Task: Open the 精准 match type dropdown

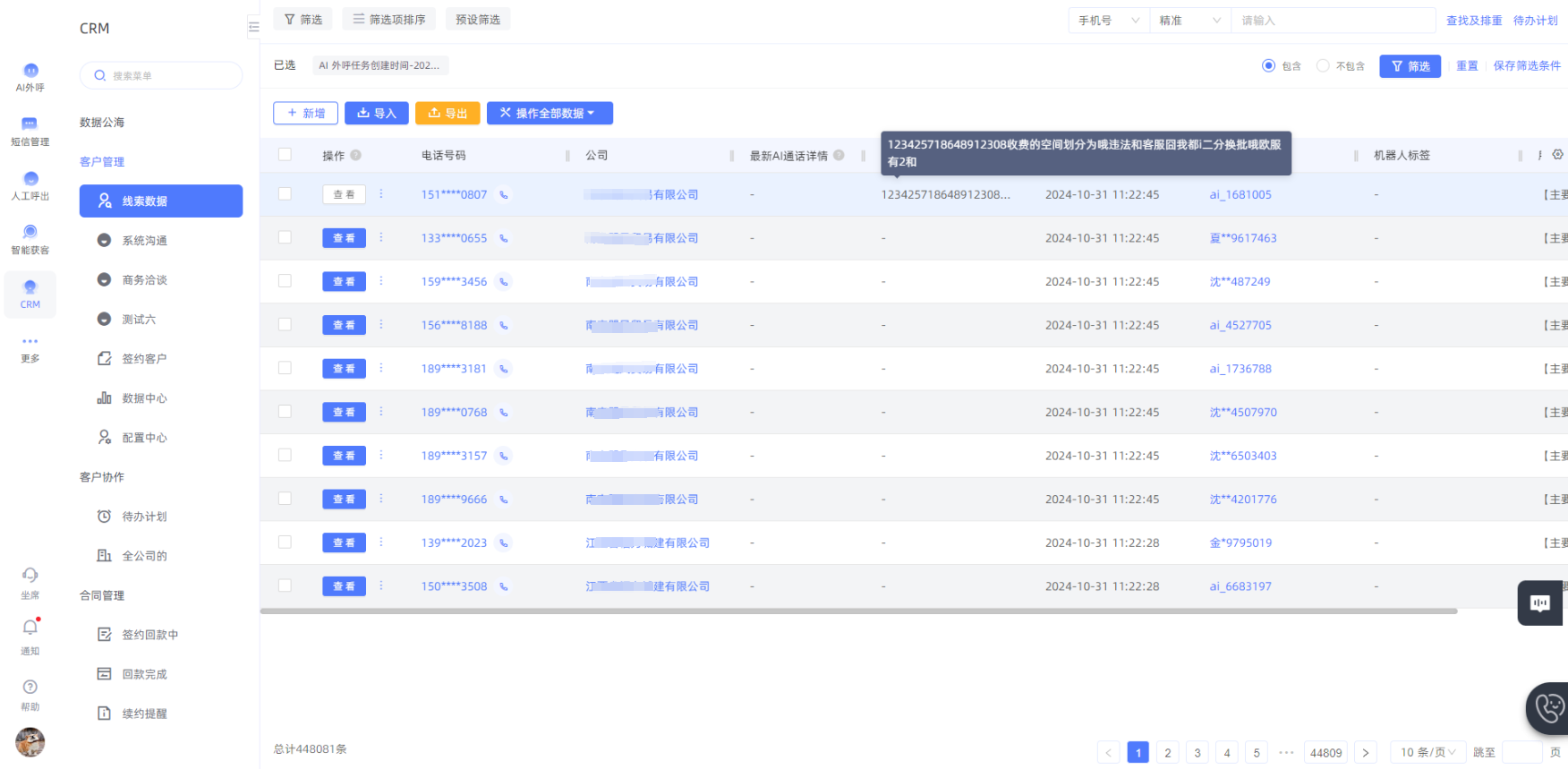Action: [1189, 21]
